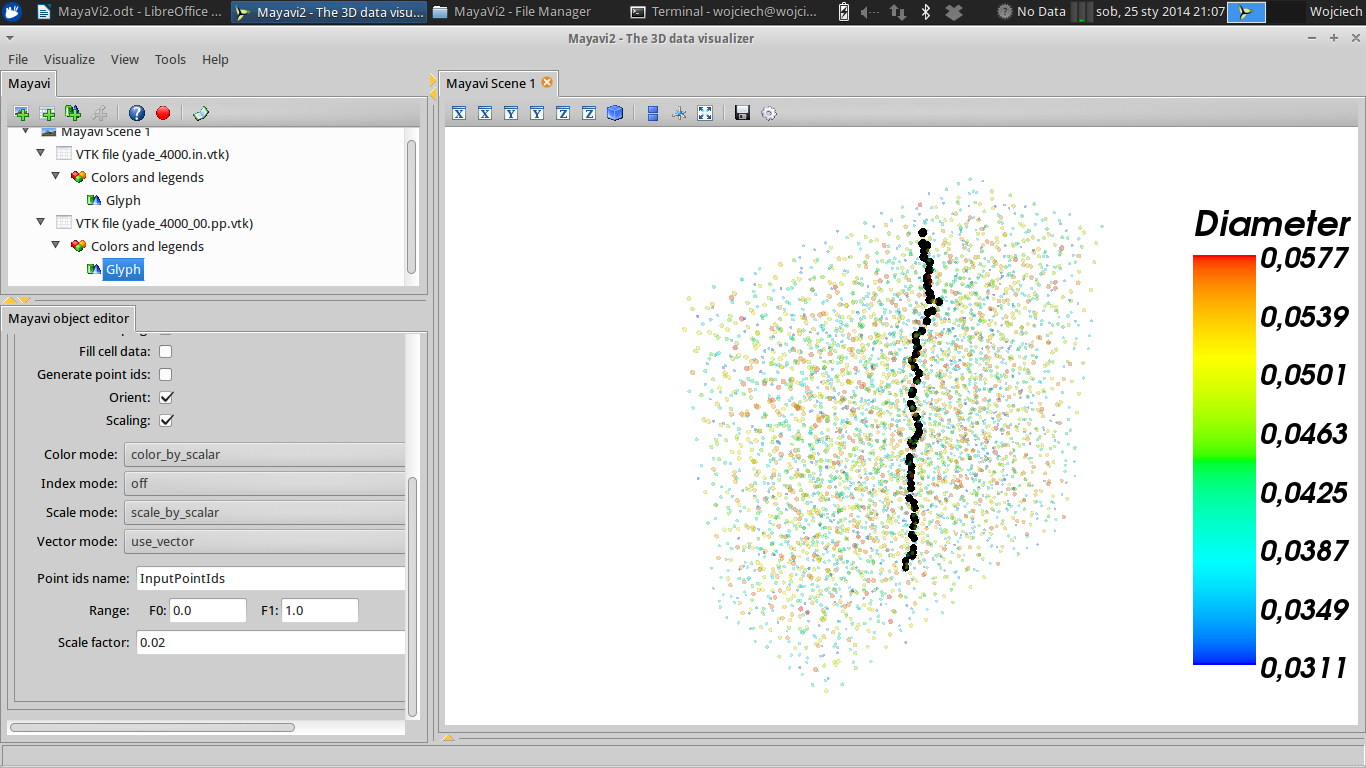Save the current scene to file

click(x=742, y=113)
